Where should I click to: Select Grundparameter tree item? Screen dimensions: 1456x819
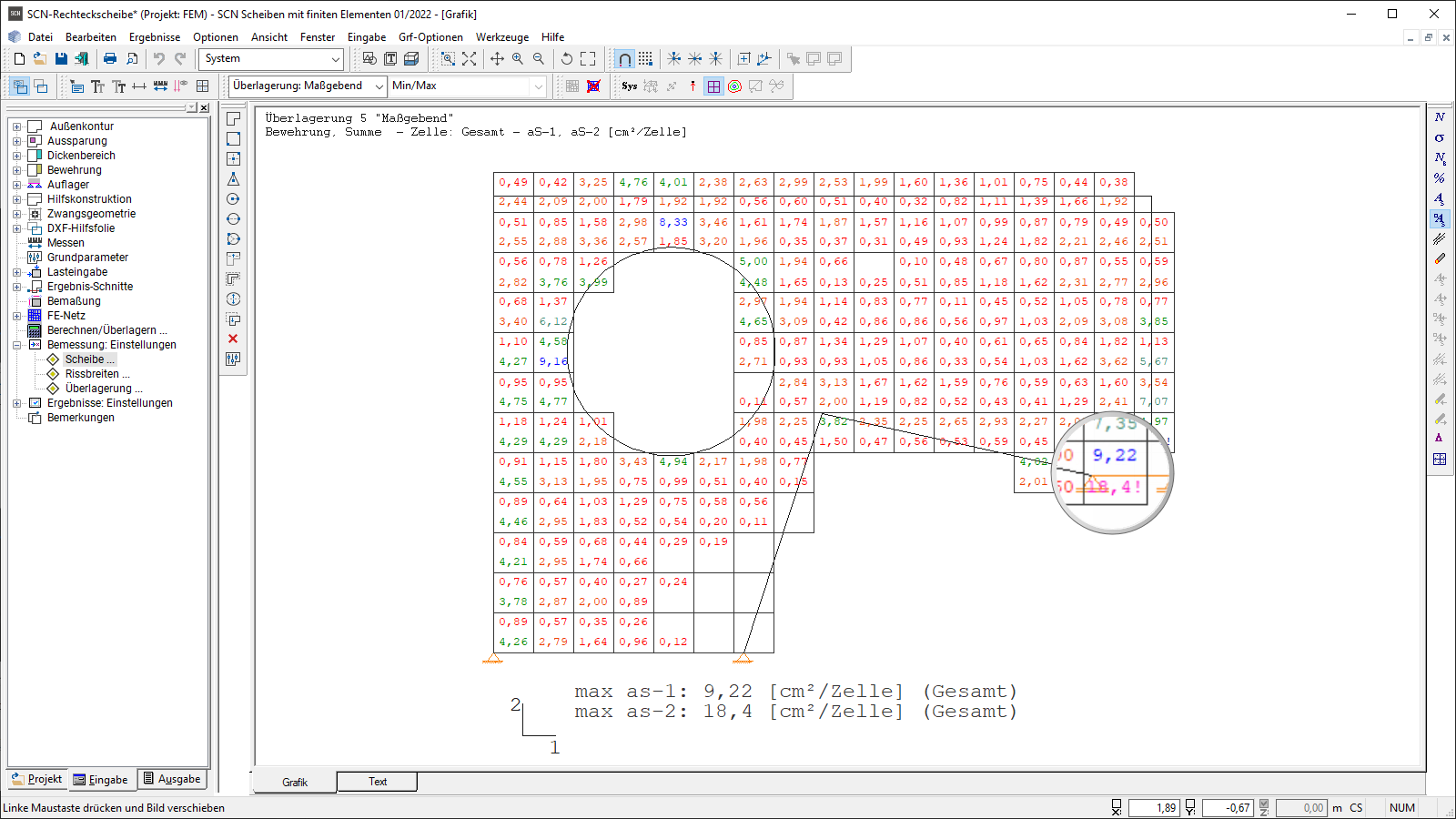click(87, 258)
